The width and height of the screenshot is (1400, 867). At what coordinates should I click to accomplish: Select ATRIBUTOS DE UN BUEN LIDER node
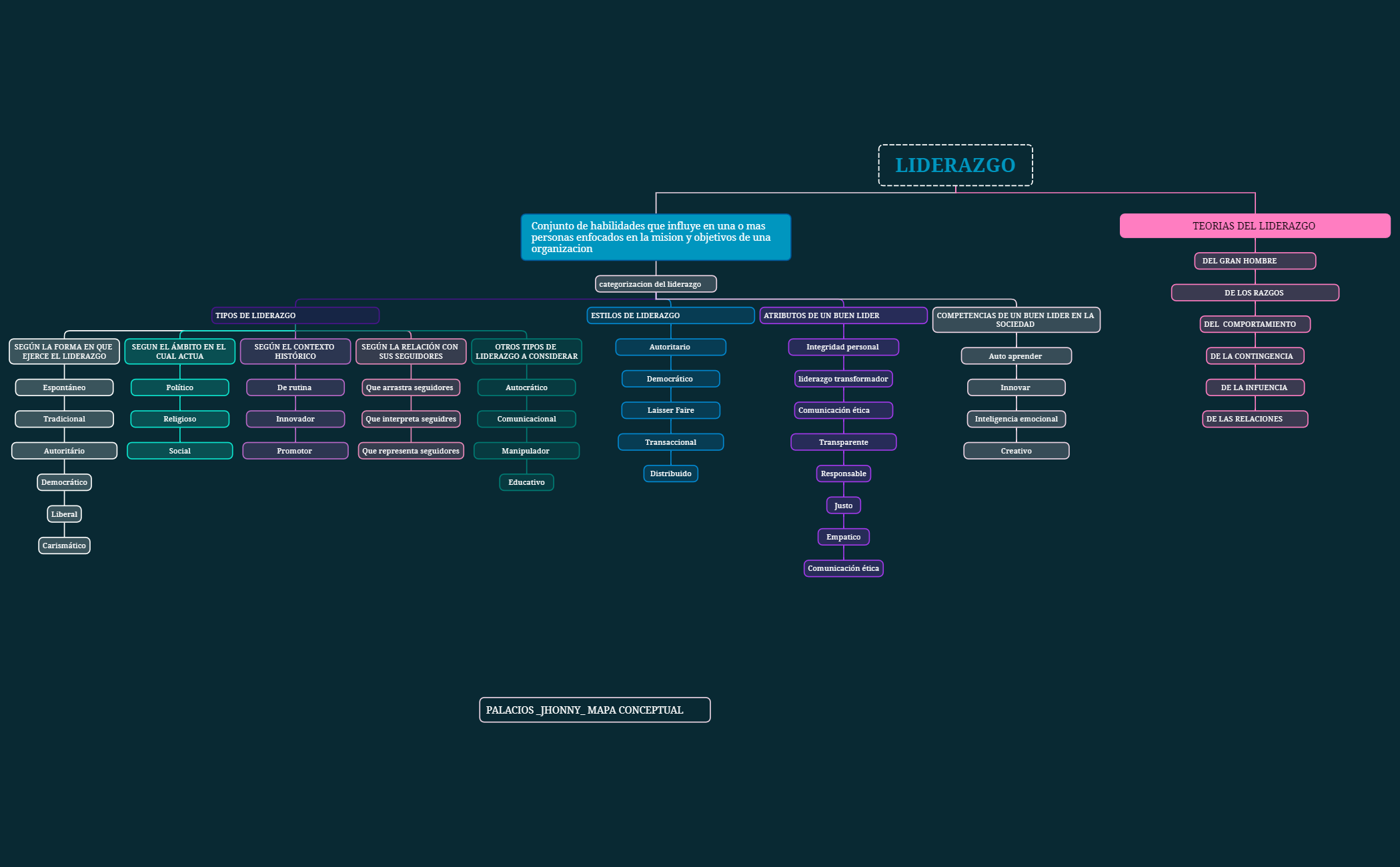pos(843,315)
